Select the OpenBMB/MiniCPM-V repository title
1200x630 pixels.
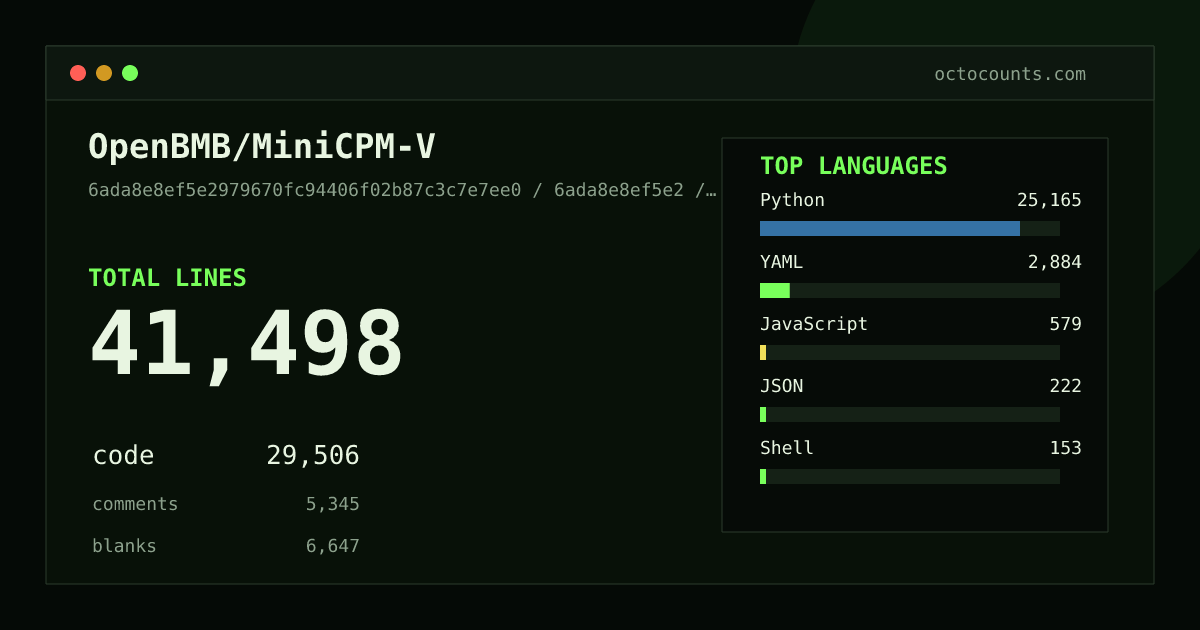pyautogui.click(x=262, y=147)
